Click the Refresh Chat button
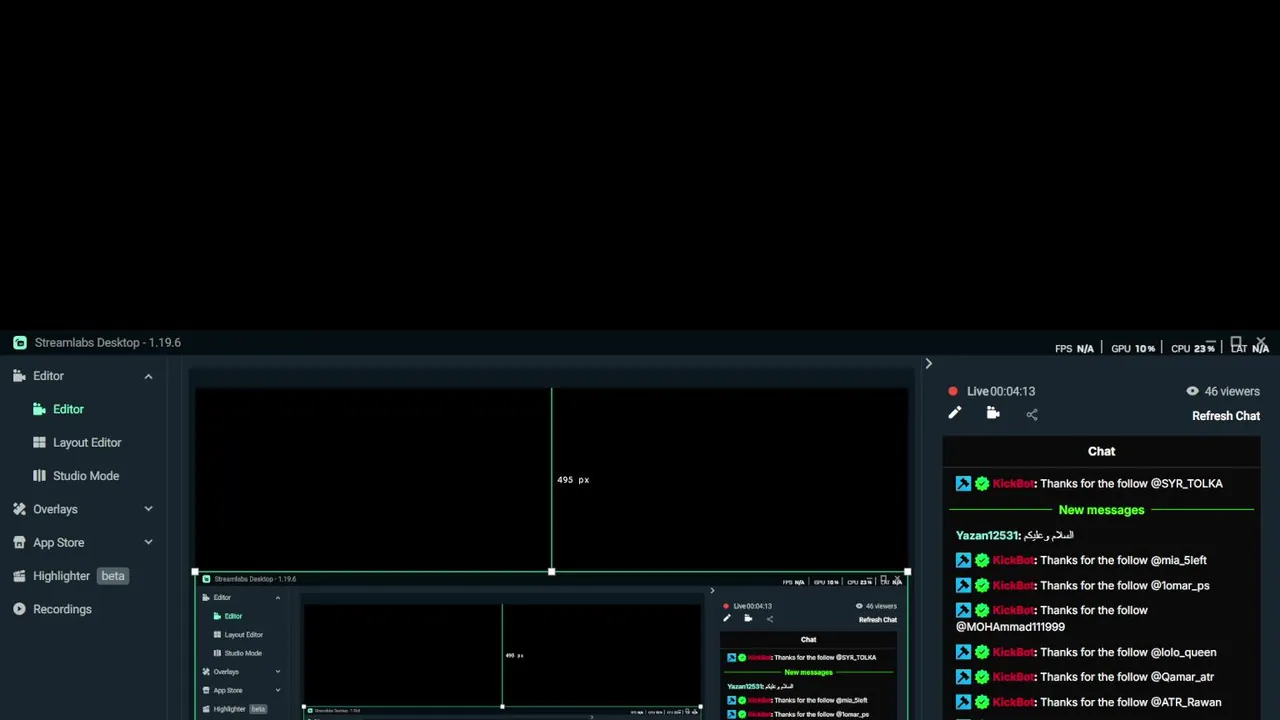 [1226, 416]
